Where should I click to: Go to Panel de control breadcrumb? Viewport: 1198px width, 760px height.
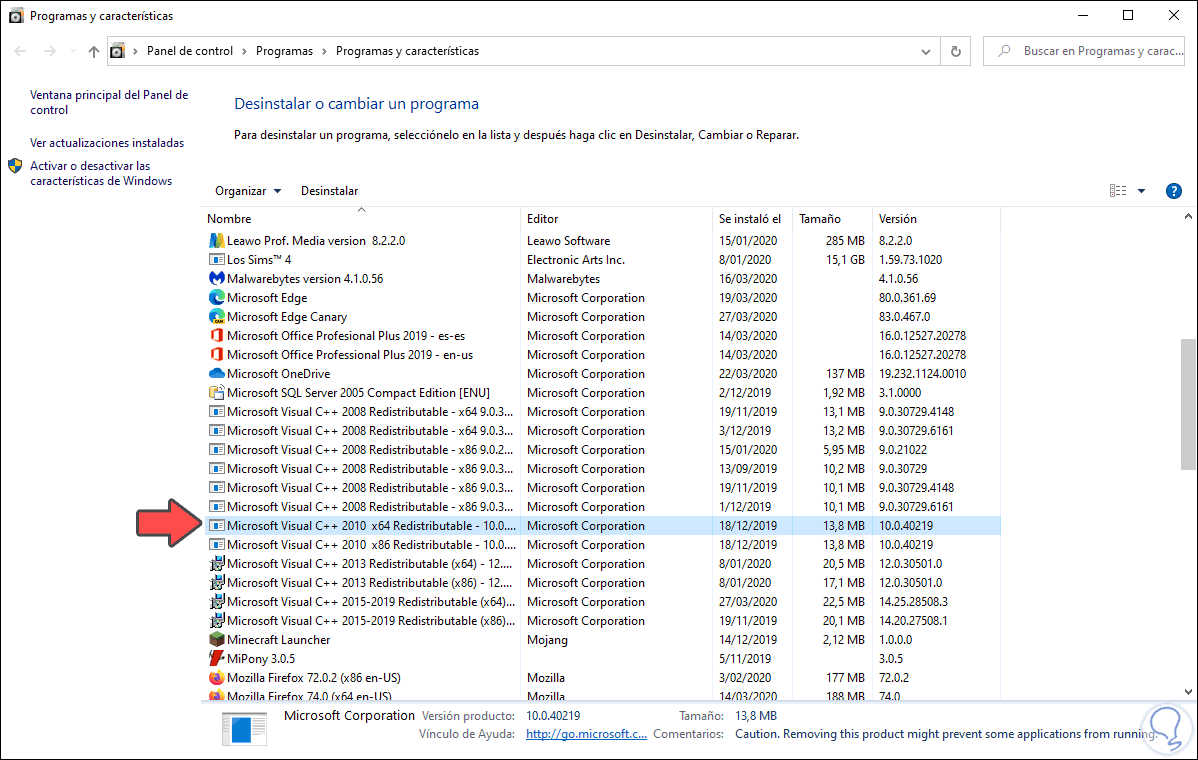pos(189,51)
